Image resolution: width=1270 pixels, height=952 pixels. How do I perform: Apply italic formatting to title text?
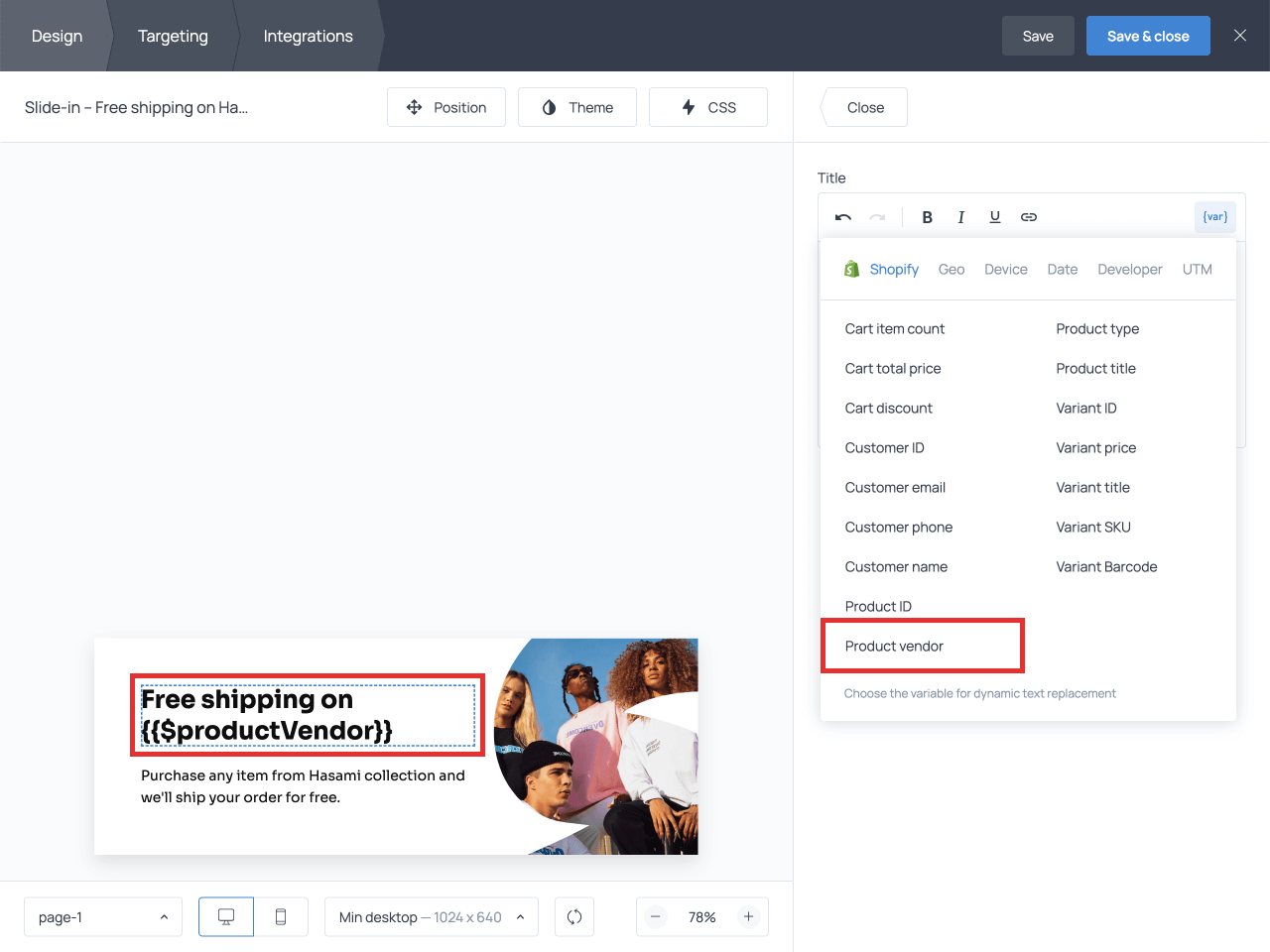(x=960, y=217)
